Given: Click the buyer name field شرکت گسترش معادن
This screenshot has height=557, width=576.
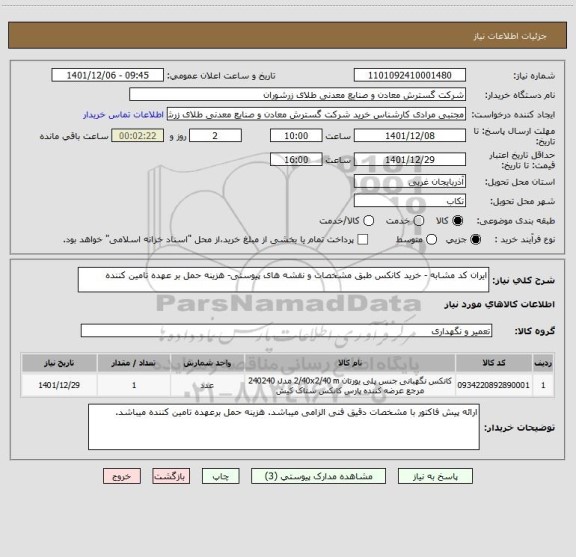Looking at the screenshot, I should coord(298,95).
